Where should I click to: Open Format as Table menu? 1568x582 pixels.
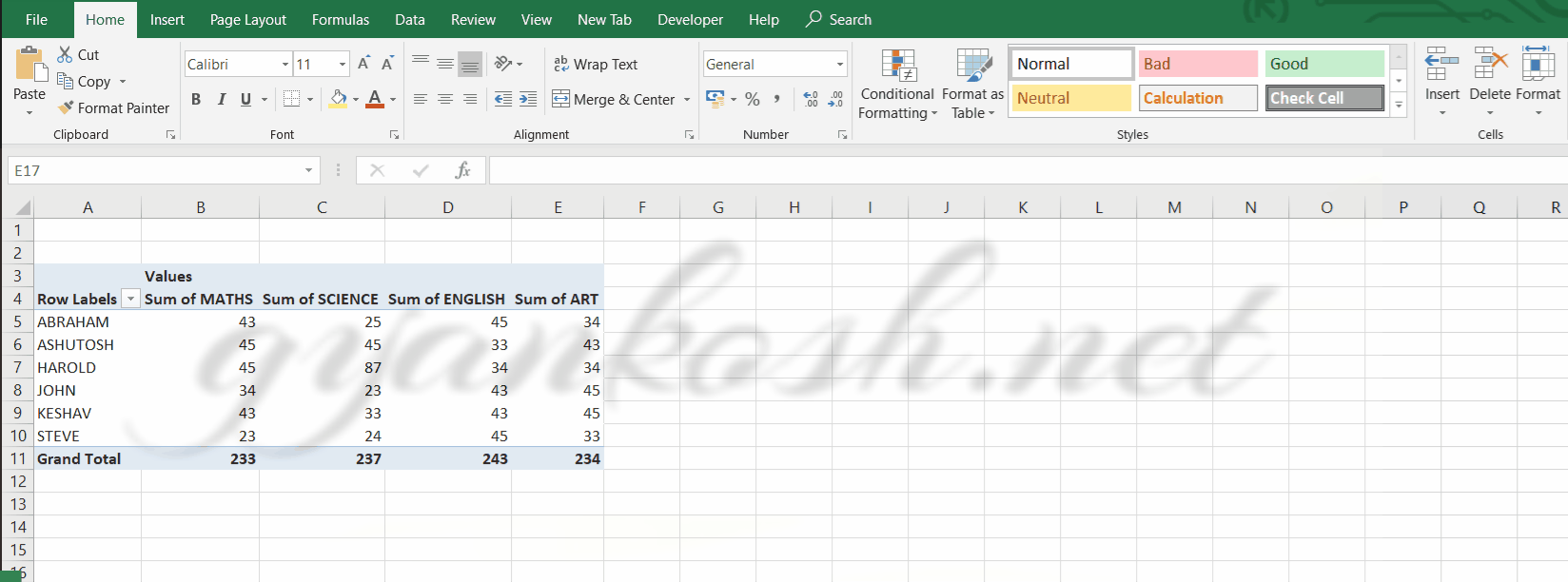pos(972,84)
